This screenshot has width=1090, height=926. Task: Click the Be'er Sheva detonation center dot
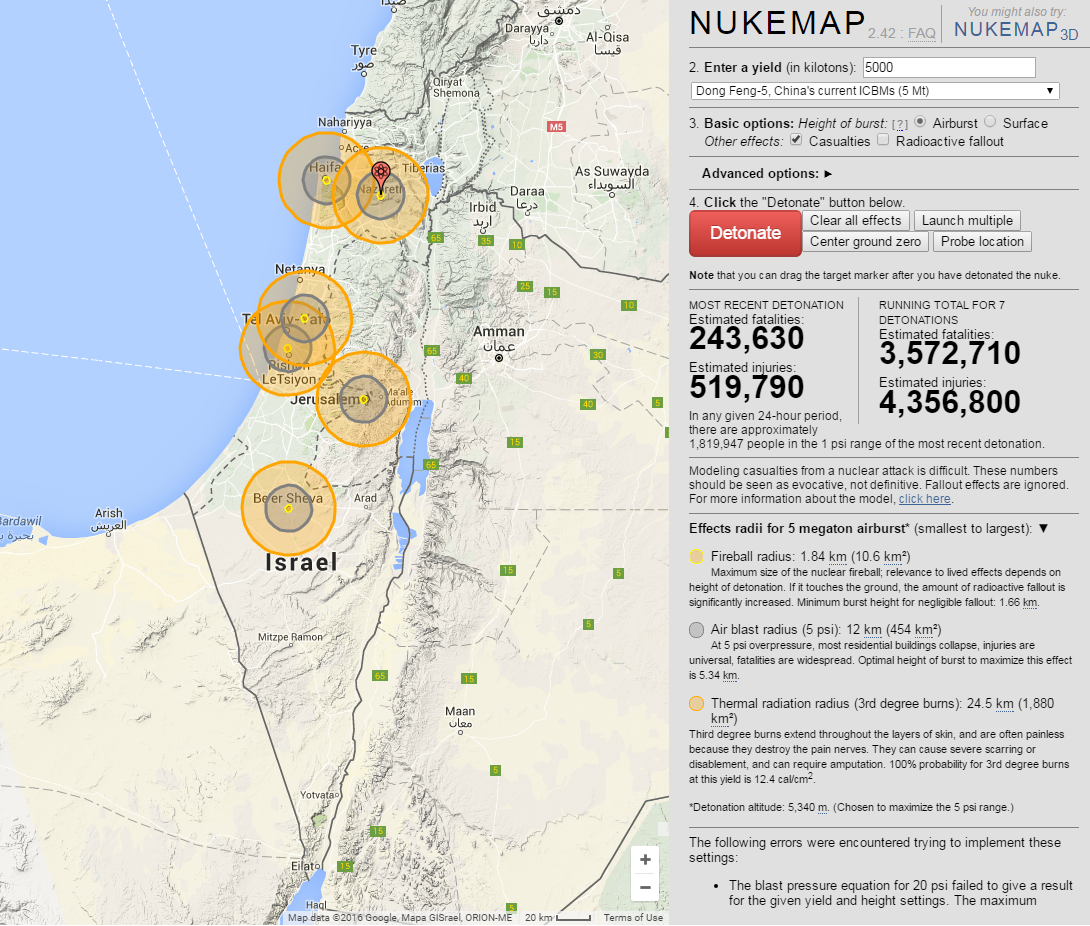pyautogui.click(x=288, y=509)
